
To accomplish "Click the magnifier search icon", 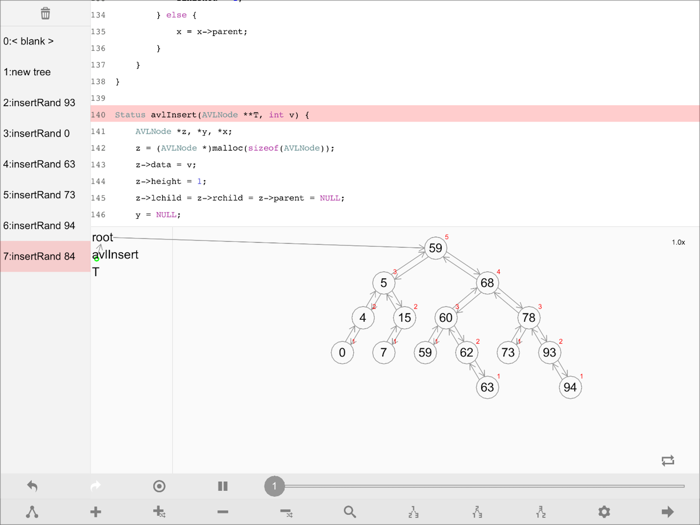I will point(350,512).
